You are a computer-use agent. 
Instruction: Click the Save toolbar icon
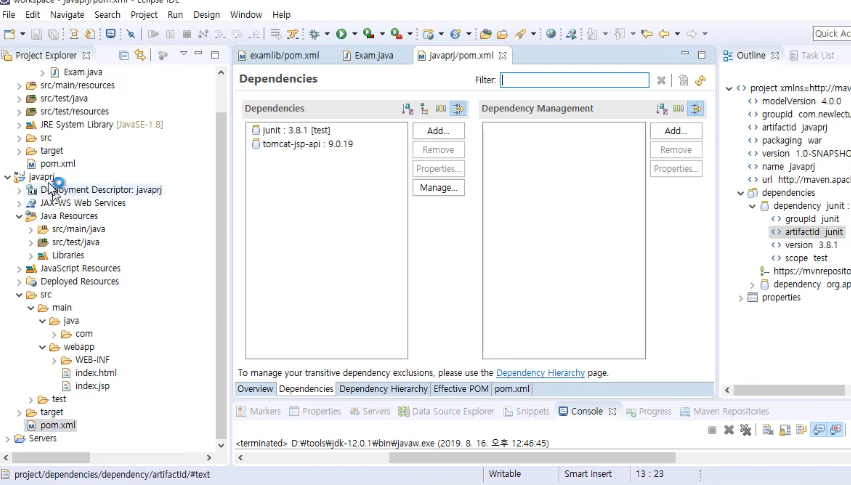(x=36, y=34)
